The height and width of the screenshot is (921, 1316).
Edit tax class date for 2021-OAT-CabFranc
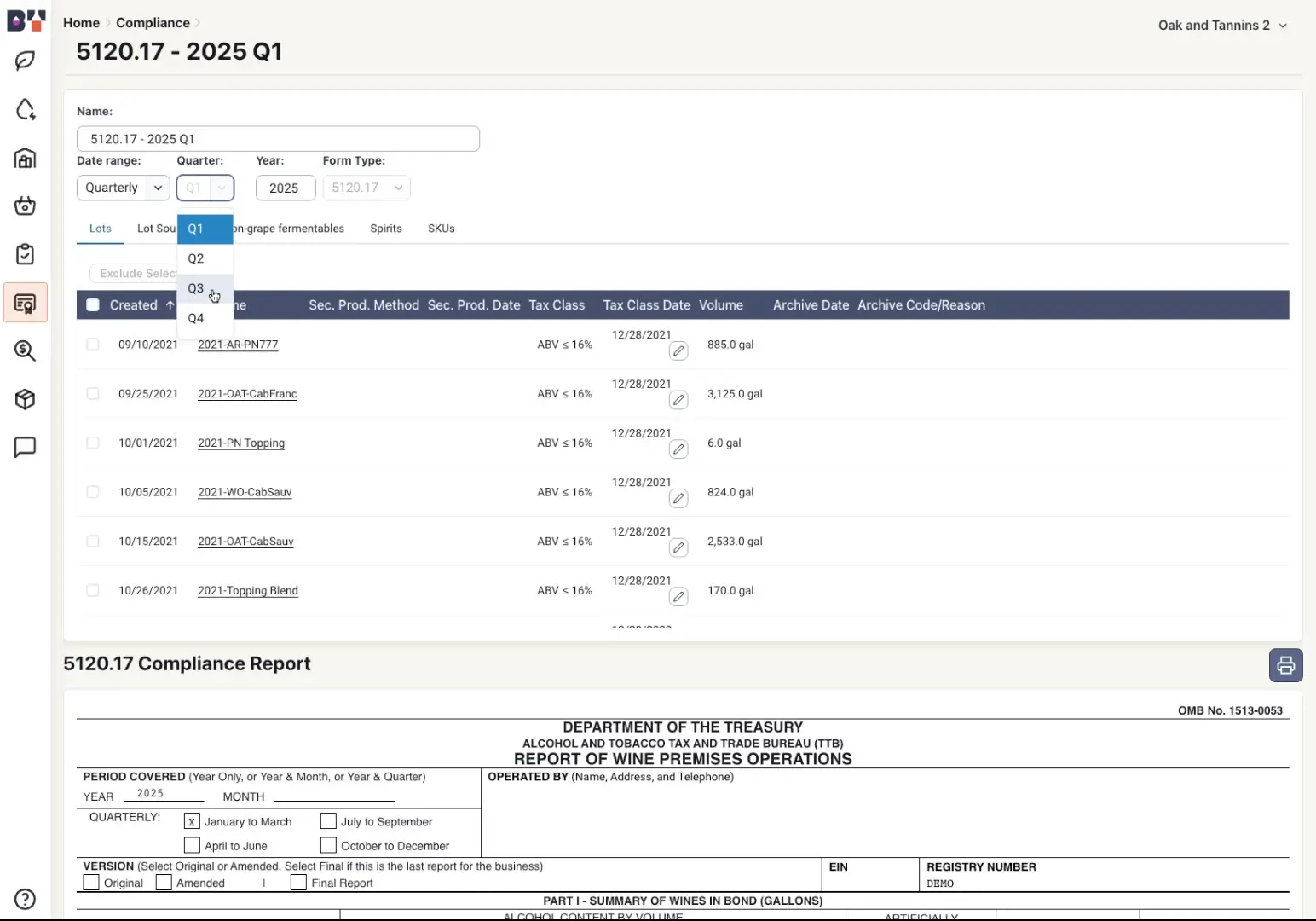pyautogui.click(x=678, y=400)
